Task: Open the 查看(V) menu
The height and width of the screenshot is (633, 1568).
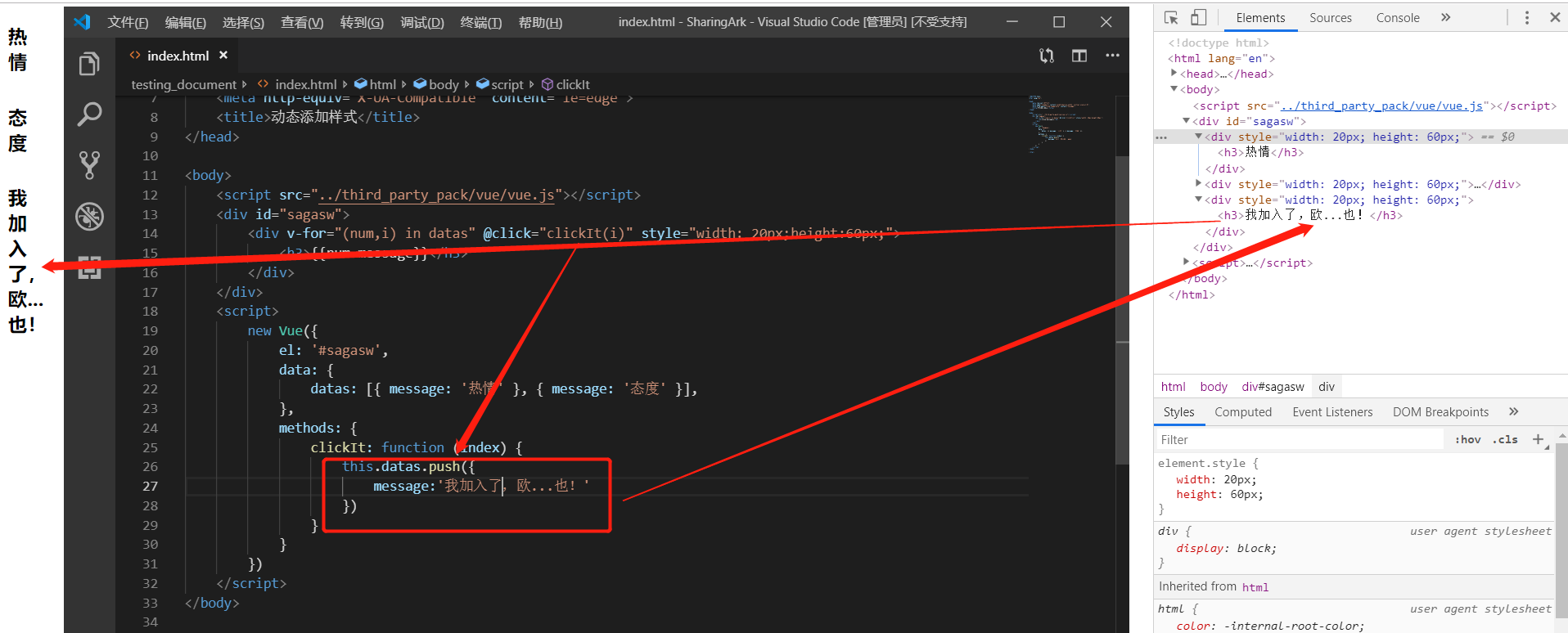Action: 302,22
